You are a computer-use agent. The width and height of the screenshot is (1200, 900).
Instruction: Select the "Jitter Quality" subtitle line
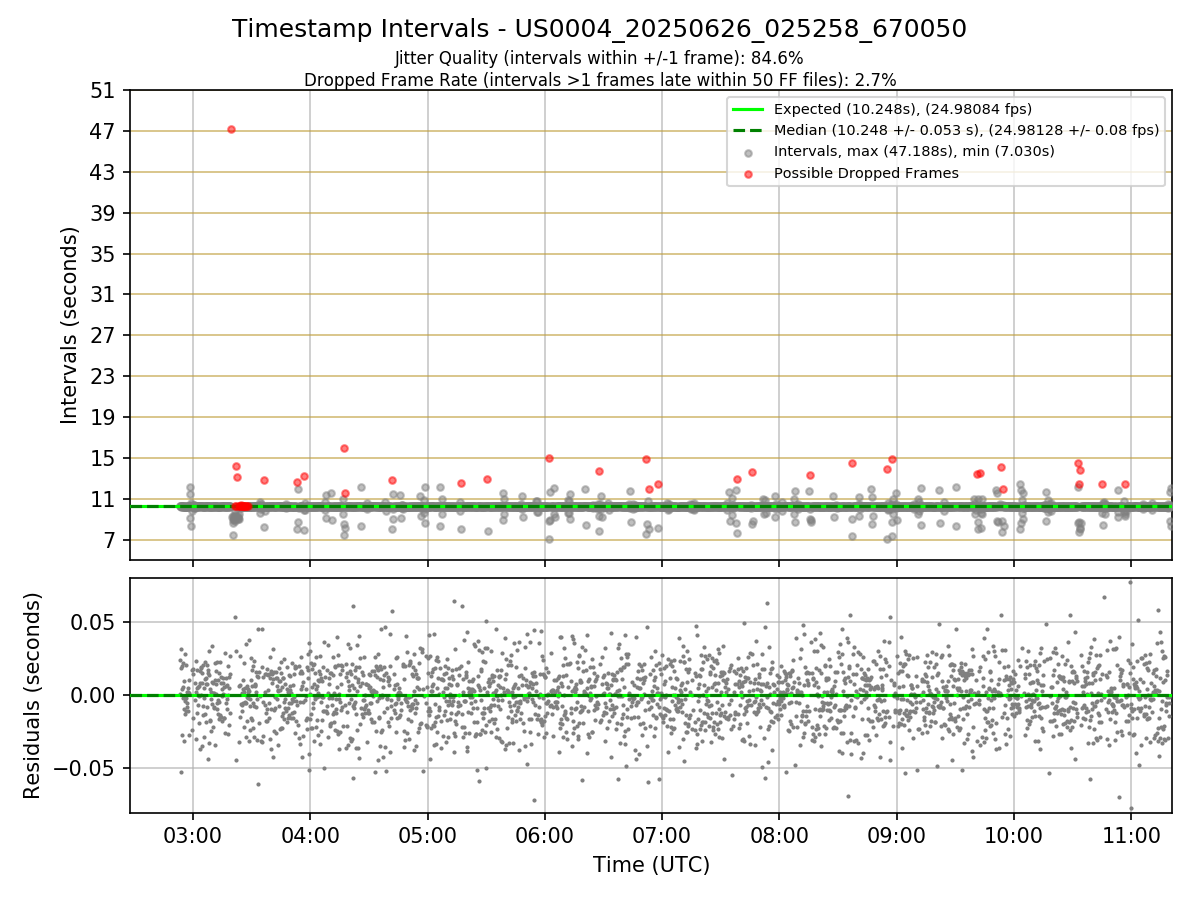click(x=599, y=58)
